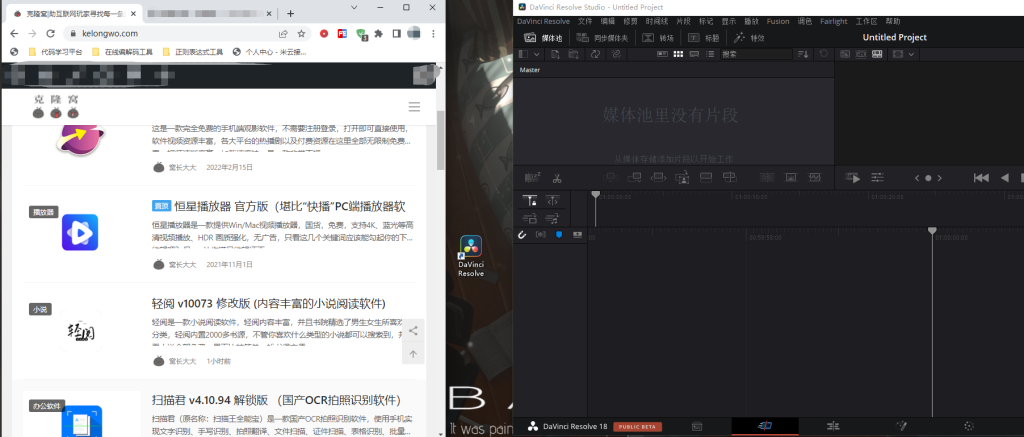This screenshot has width=1024, height=437.
Task: Click the audio only track option icon
Action: click(552, 218)
